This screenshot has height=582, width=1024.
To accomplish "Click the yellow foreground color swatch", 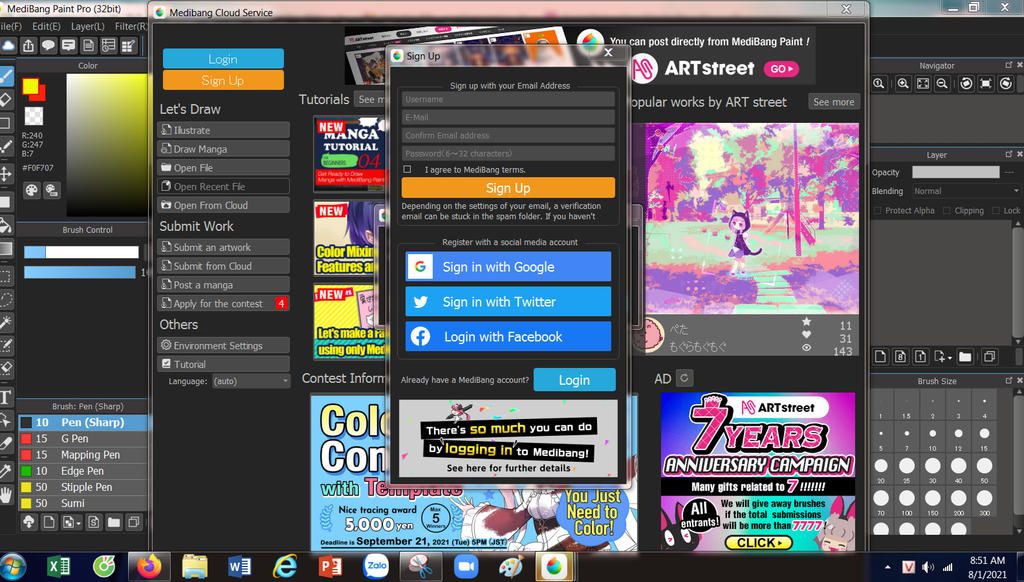I will [x=30, y=86].
